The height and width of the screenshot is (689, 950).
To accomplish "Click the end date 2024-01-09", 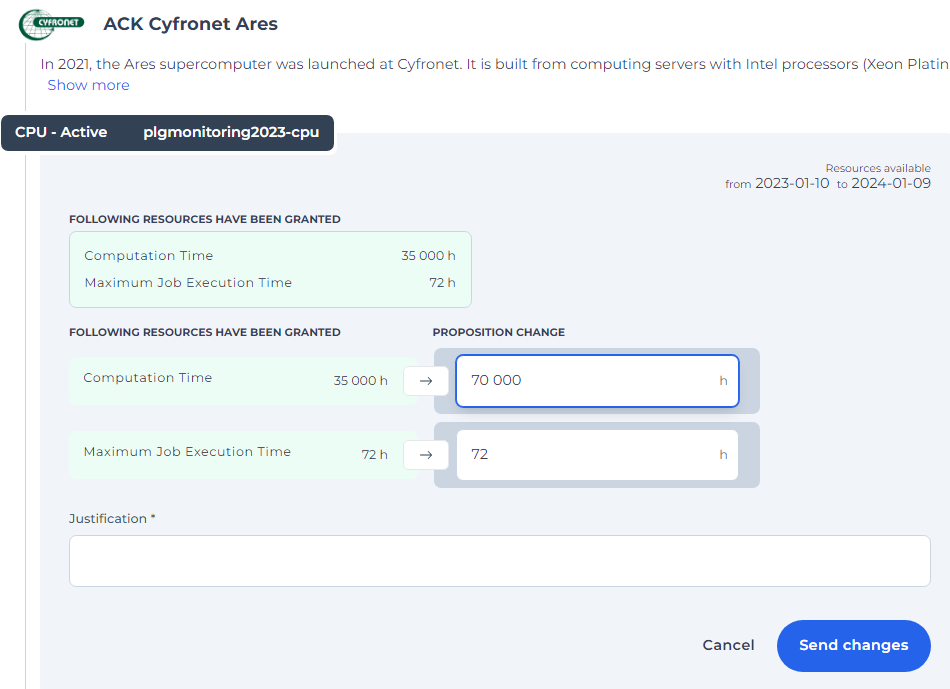I will (891, 184).
